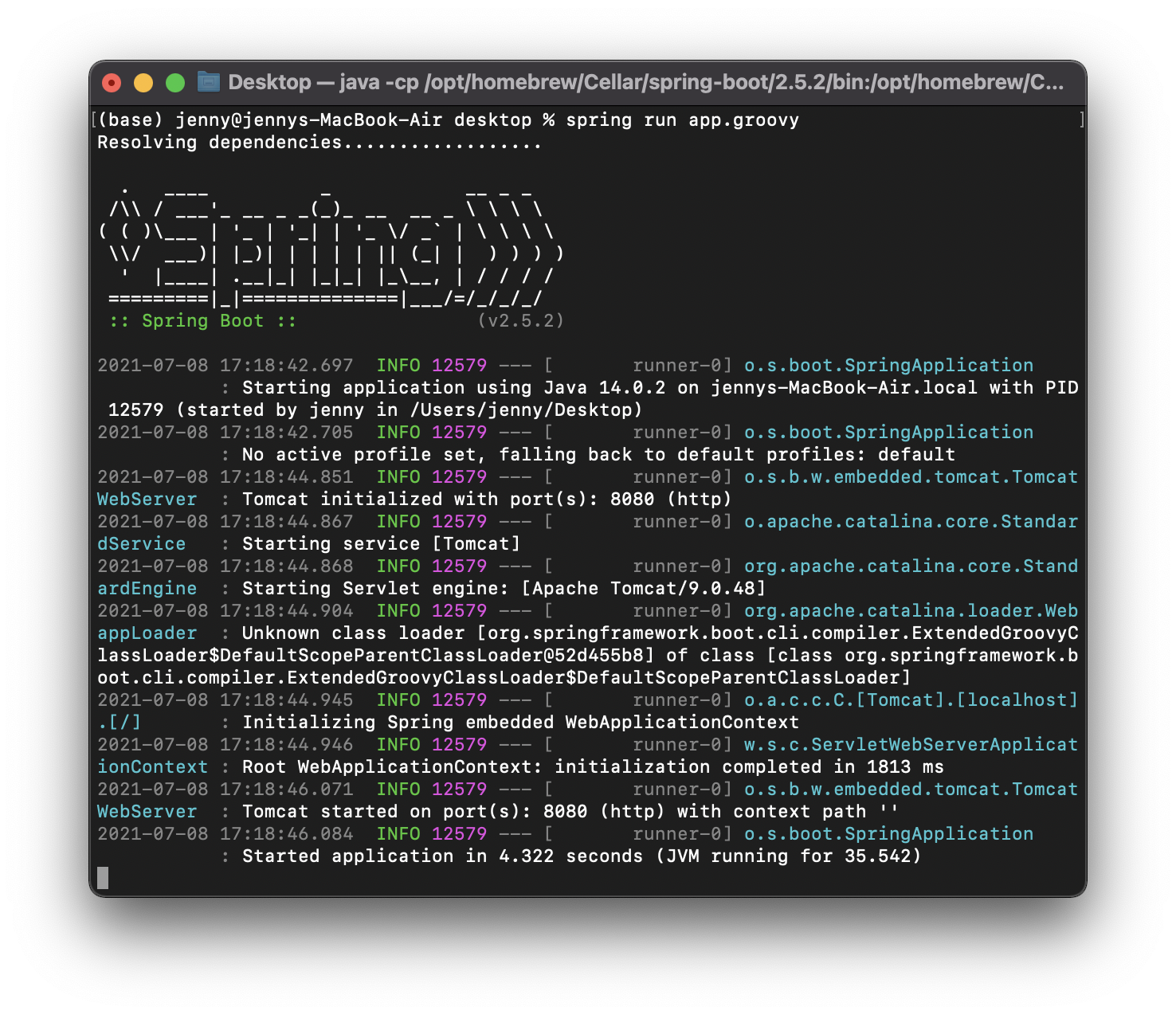
Task: Click 'Unknown class loader' warning text
Action: point(353,633)
